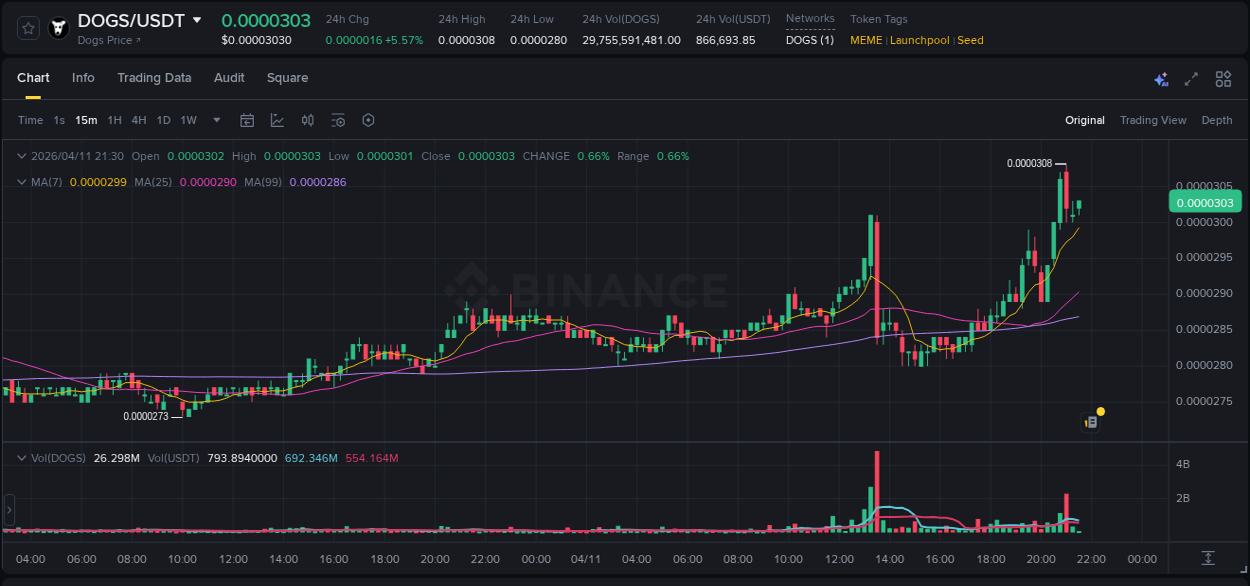The image size is (1250, 586).
Task: Click the Seed token tag
Action: tap(971, 40)
